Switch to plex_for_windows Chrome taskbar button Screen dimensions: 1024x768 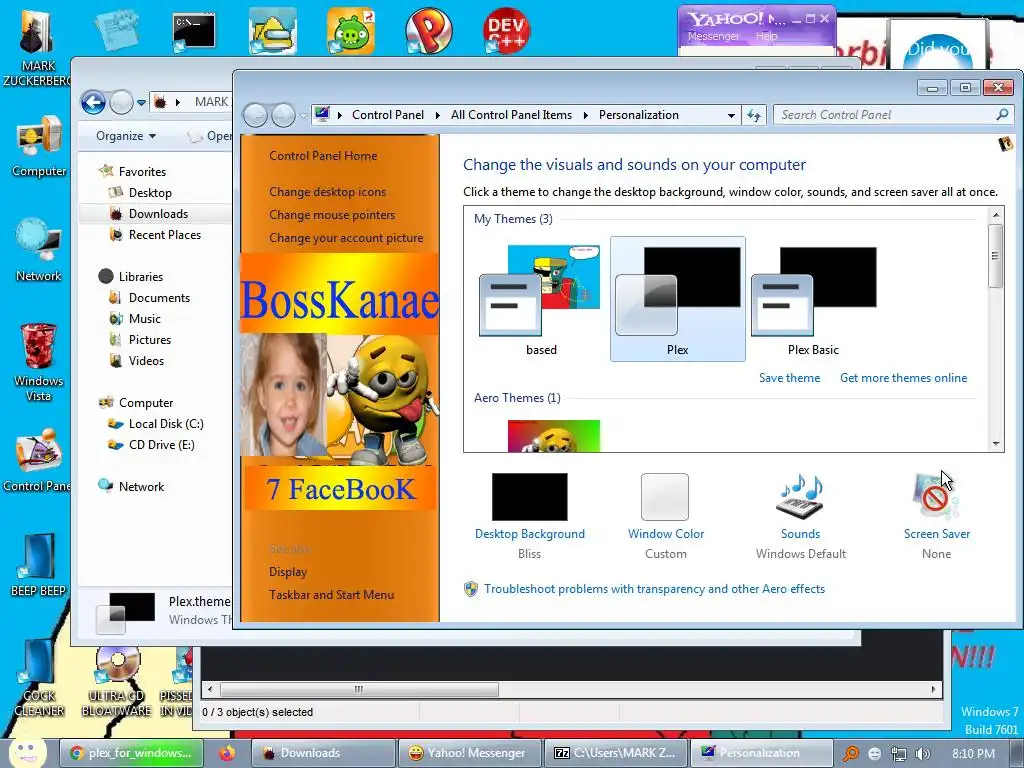[x=132, y=753]
